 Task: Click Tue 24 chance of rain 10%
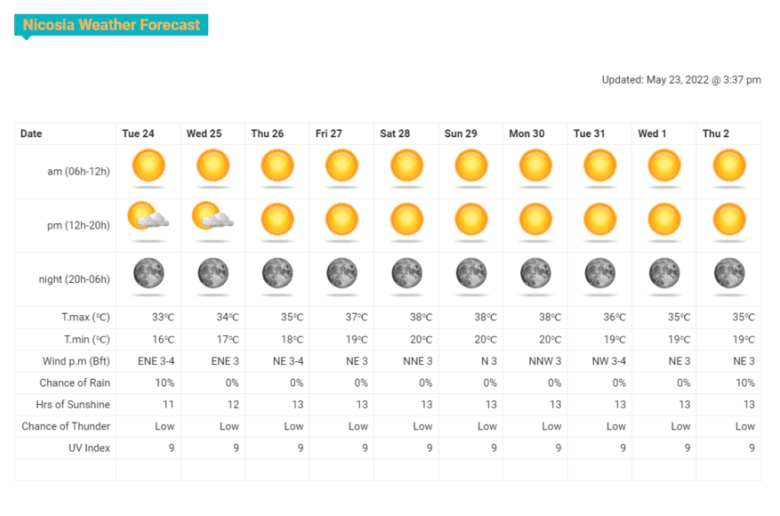(x=165, y=383)
